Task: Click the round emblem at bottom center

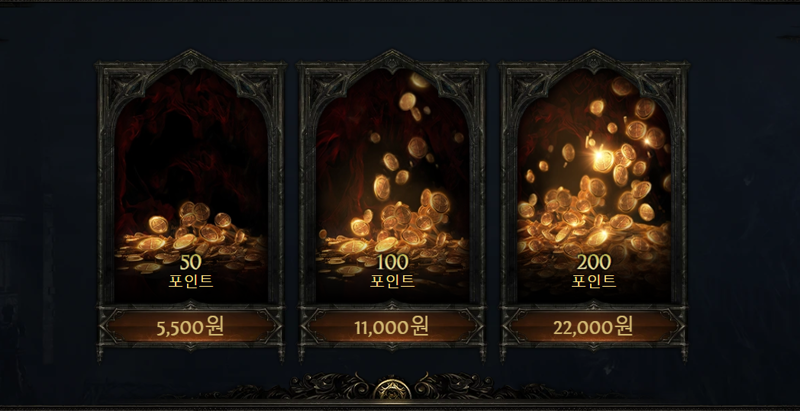Action: pyautogui.click(x=392, y=390)
